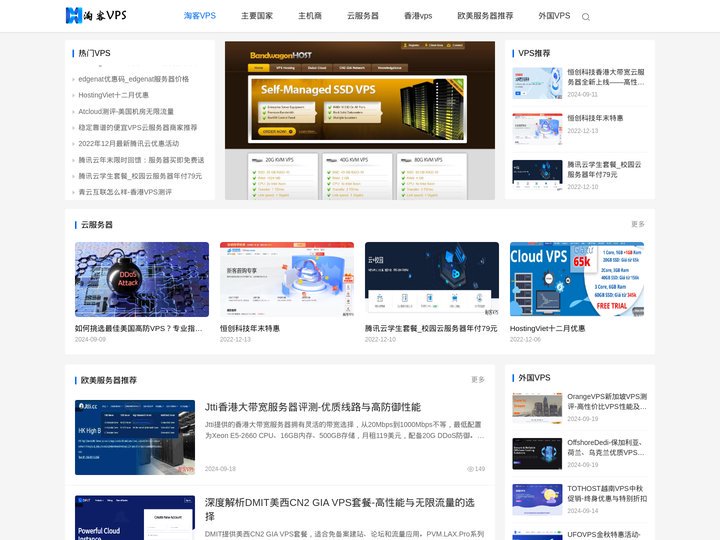
Task: Open 如何挑选最佳美国高防VPS article title
Action: tap(138, 328)
